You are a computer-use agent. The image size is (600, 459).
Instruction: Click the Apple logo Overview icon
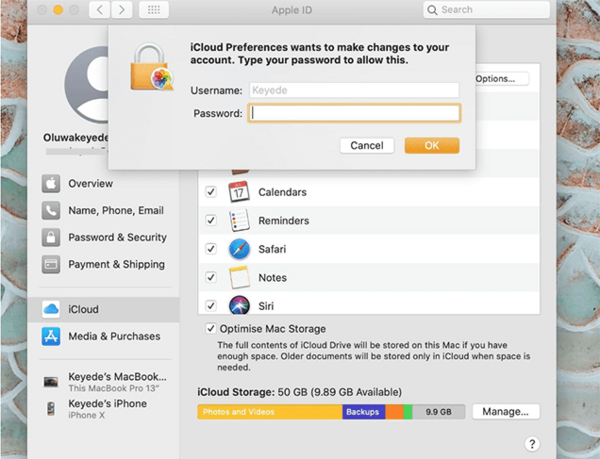click(x=51, y=183)
